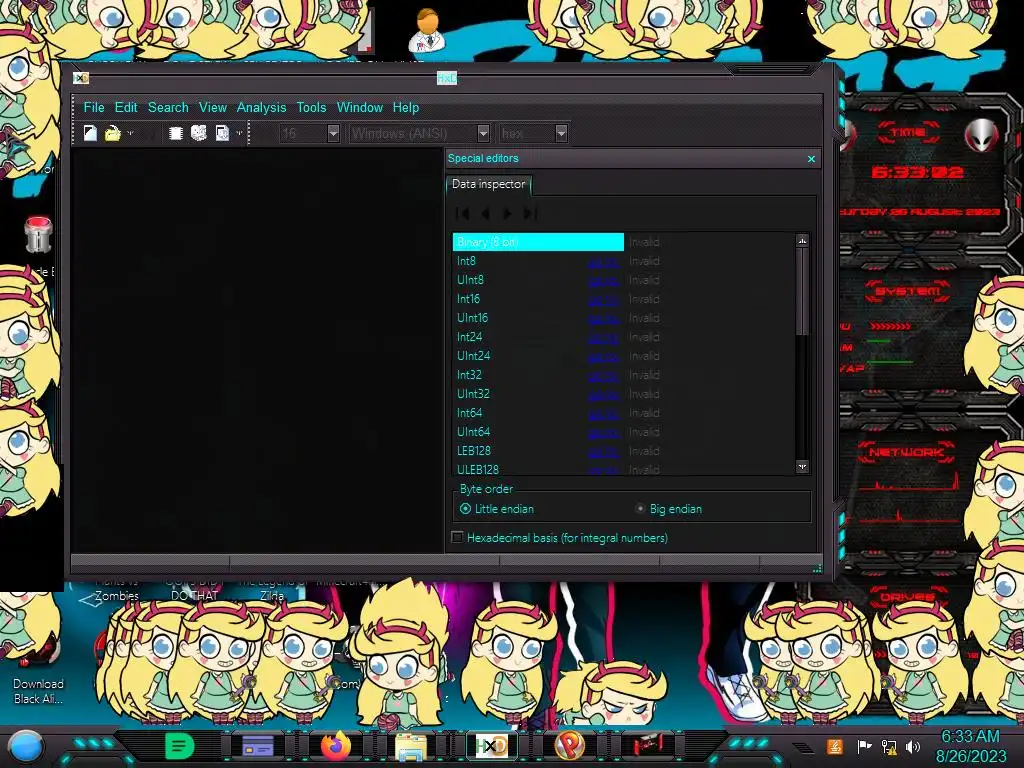Click the red app icon on taskbar
The image size is (1024, 768).
pos(647,745)
